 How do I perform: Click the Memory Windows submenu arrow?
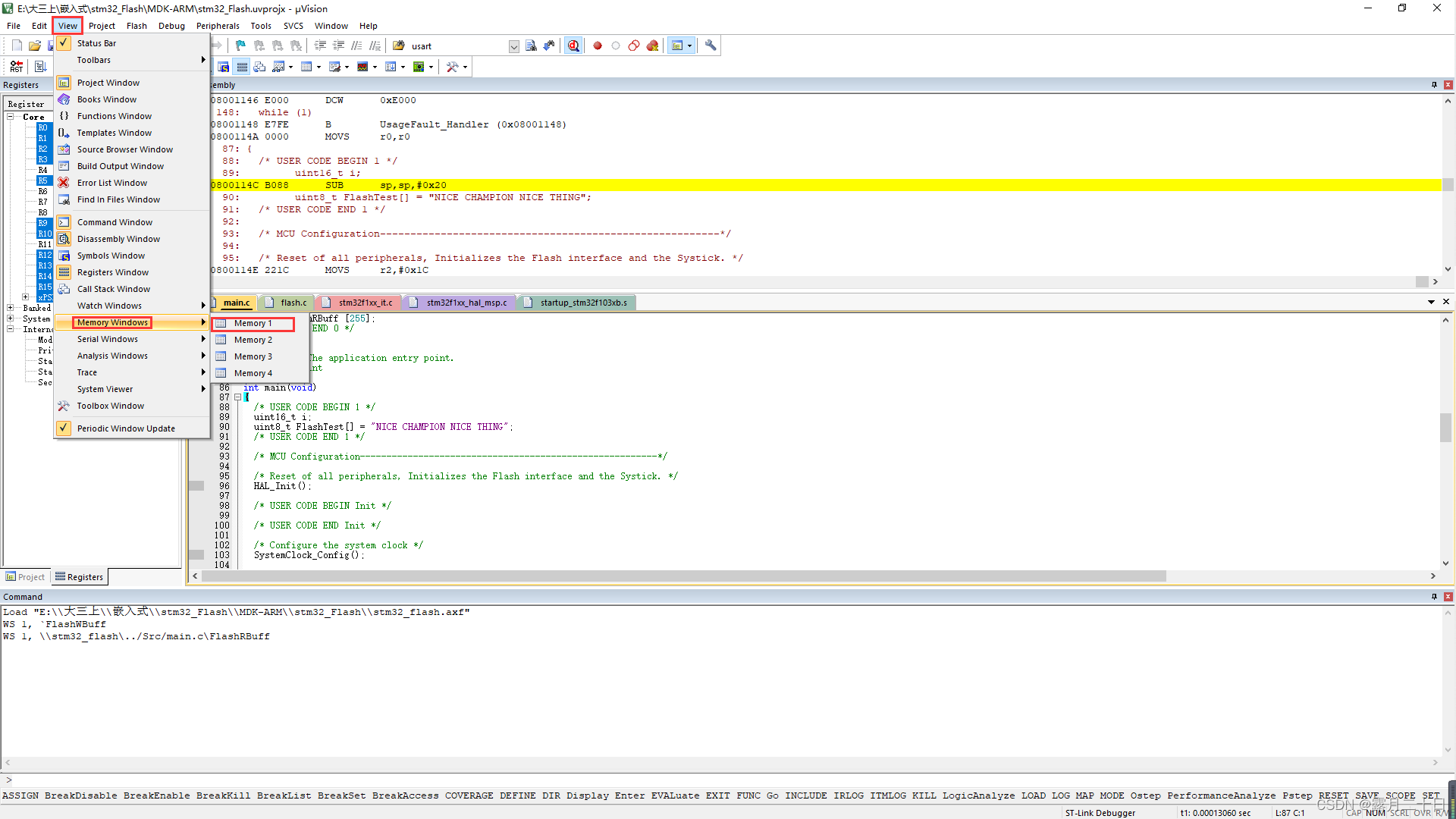[202, 322]
